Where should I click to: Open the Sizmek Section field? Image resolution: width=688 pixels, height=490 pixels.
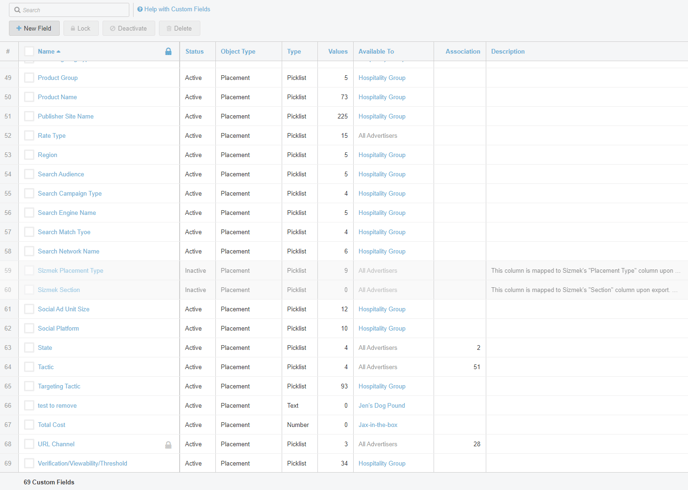click(x=59, y=290)
